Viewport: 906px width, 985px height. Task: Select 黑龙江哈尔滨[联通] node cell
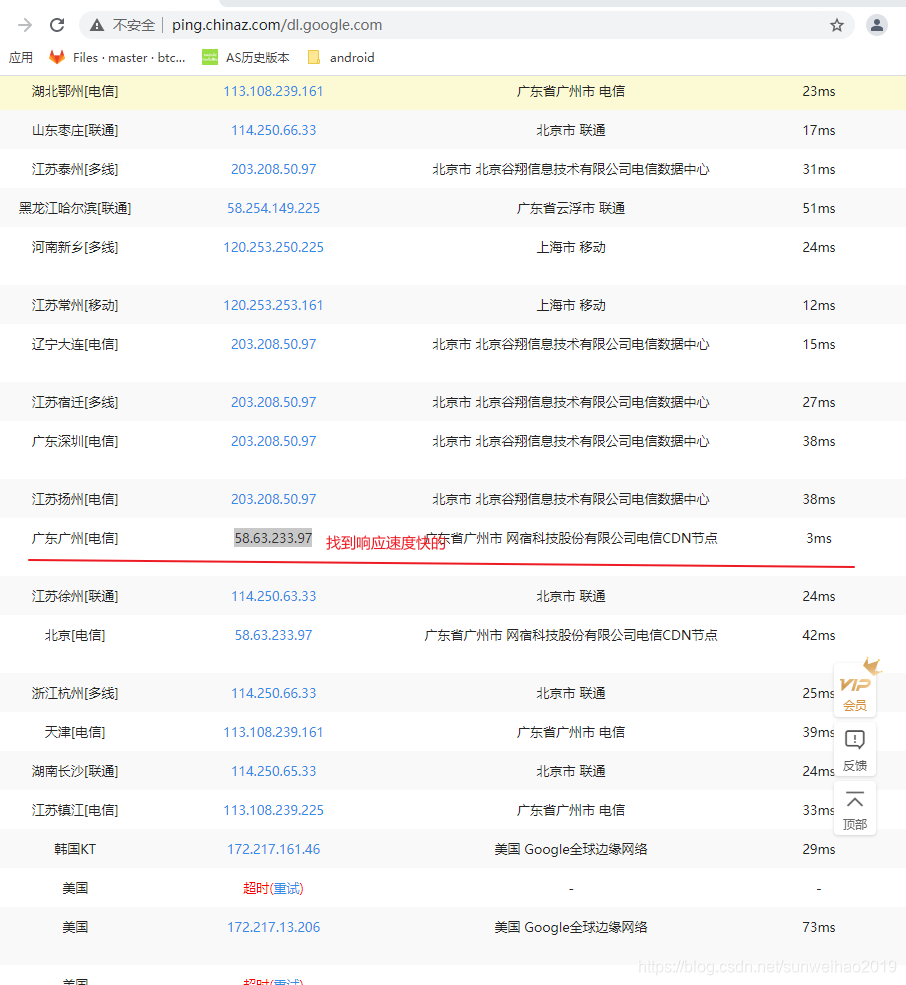(x=75, y=209)
